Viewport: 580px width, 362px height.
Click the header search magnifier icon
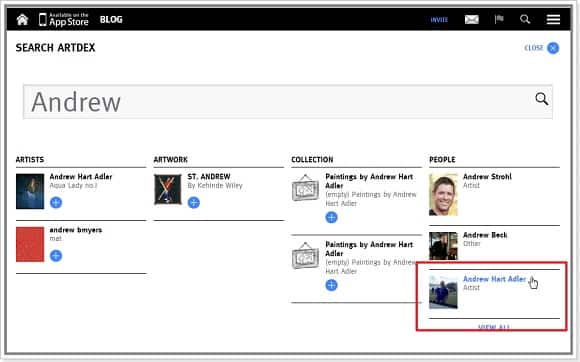pos(525,19)
